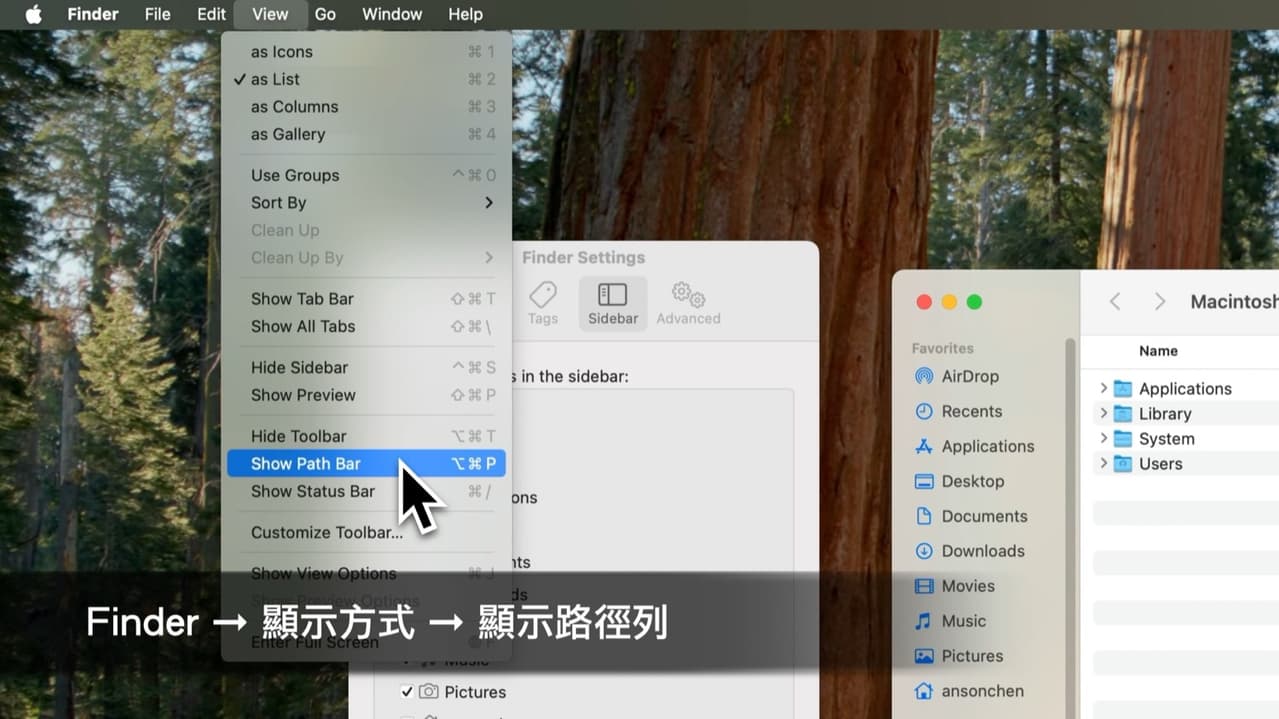The image size is (1279, 719).
Task: Click the Favorites sidebar heading
Action: [943, 349]
